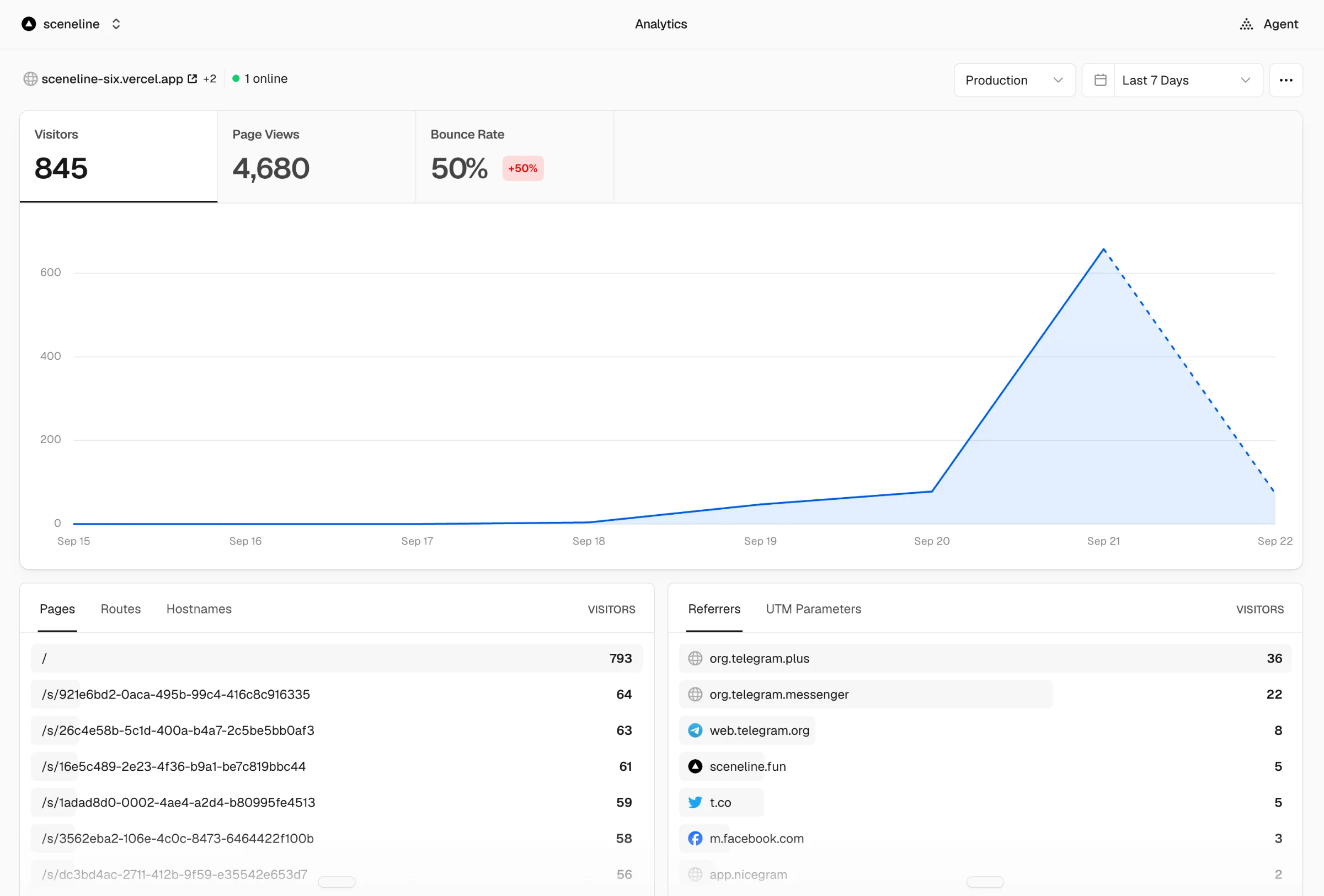The width and height of the screenshot is (1324, 896).
Task: Expand the Referrers list with bottom handle
Action: 985,882
